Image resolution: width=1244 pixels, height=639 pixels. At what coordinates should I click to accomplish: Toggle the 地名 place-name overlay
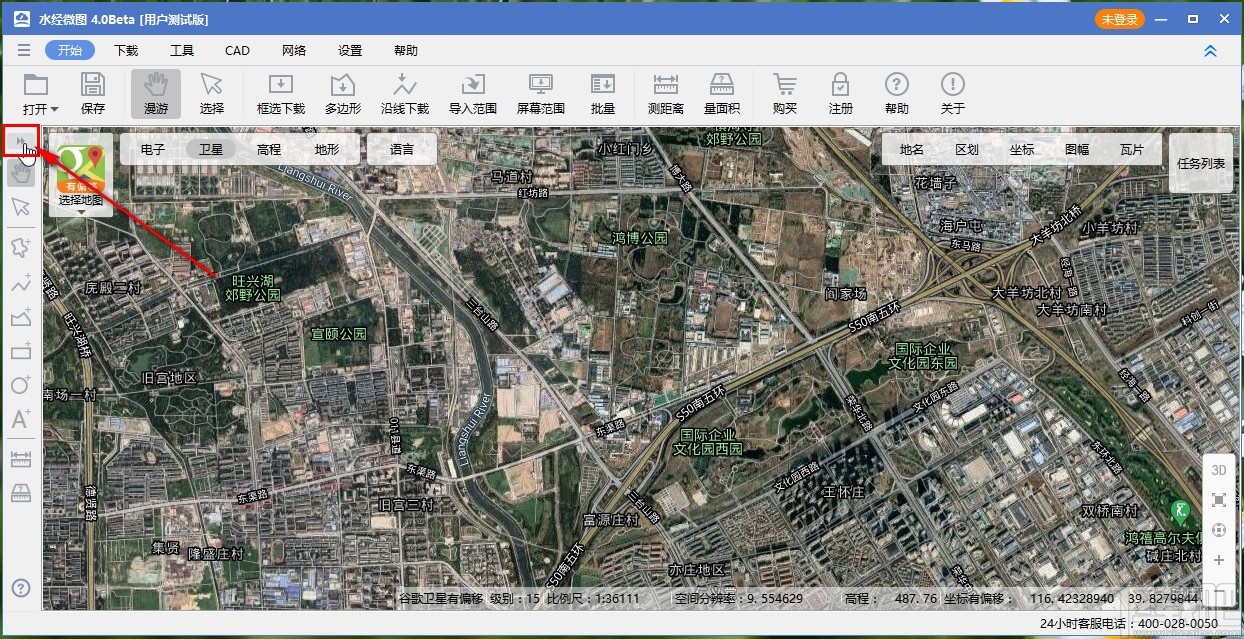coord(911,150)
